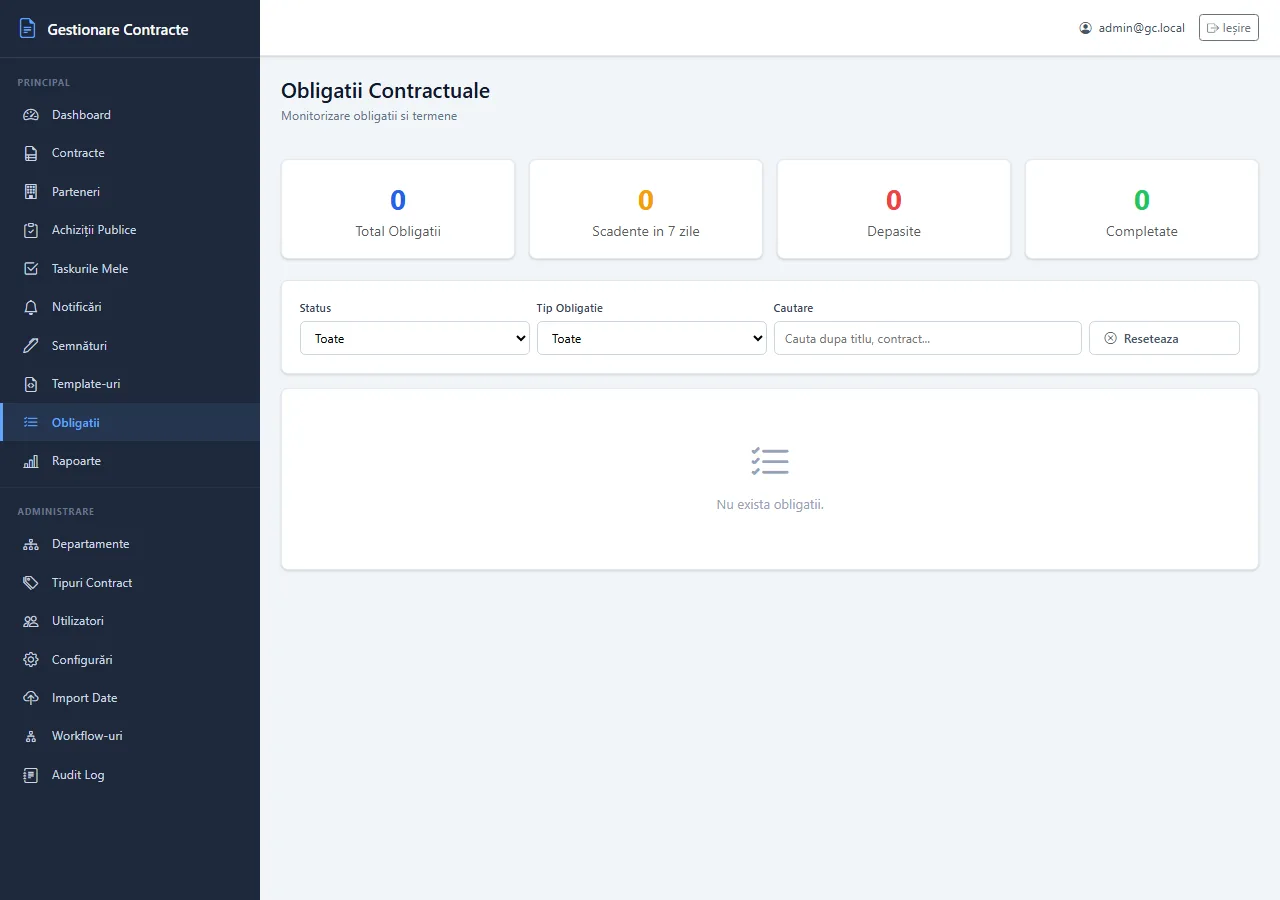Click the 'Monitorizare obligatii si termene' subtitle
The height and width of the screenshot is (900, 1280).
(369, 116)
